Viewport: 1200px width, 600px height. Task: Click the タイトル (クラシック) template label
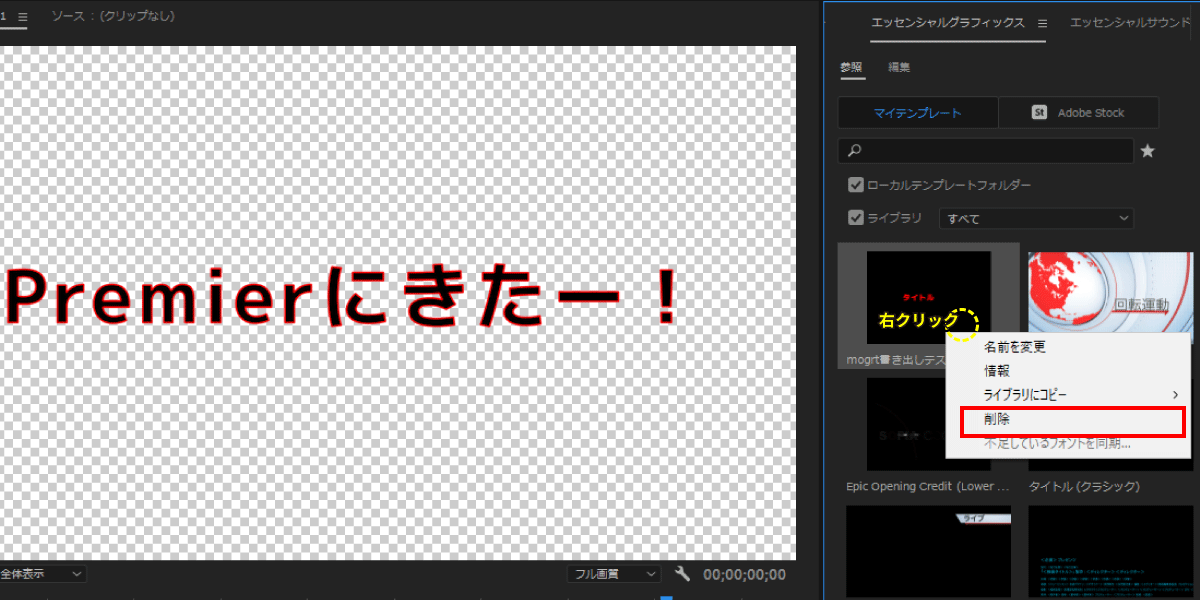(1084, 487)
